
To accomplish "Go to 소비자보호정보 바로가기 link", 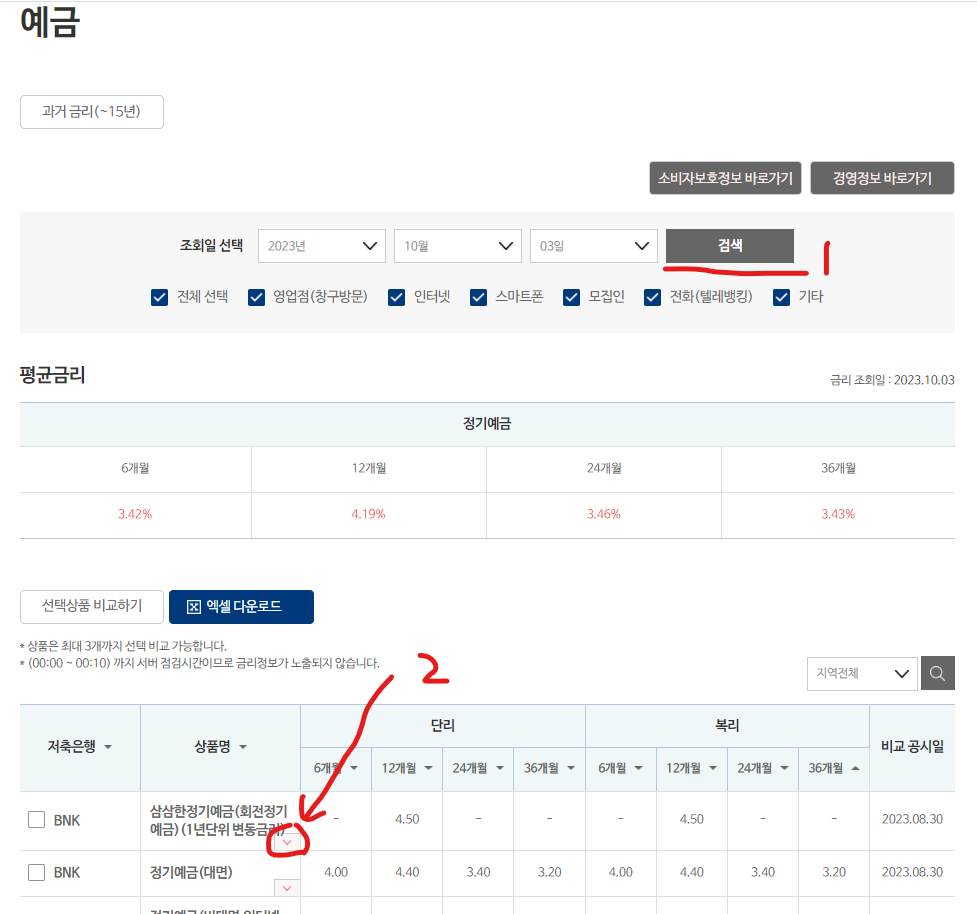I will click(x=725, y=178).
